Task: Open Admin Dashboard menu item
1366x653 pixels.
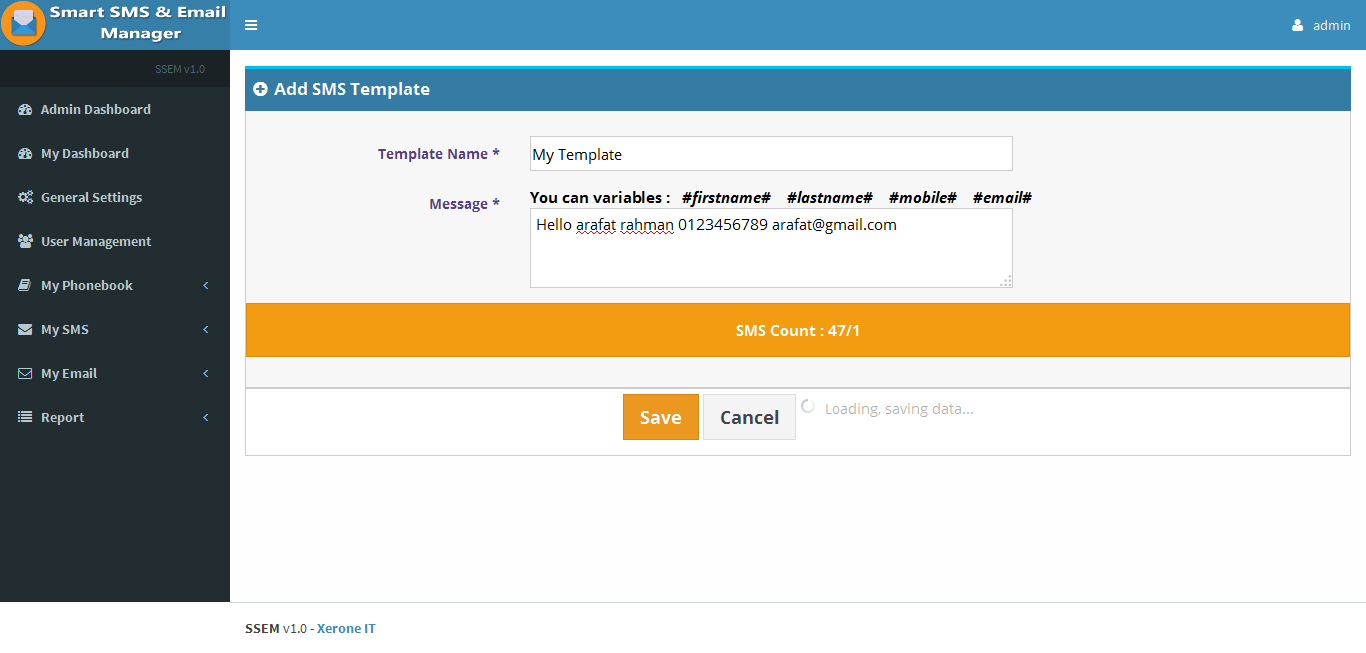Action: coord(115,109)
